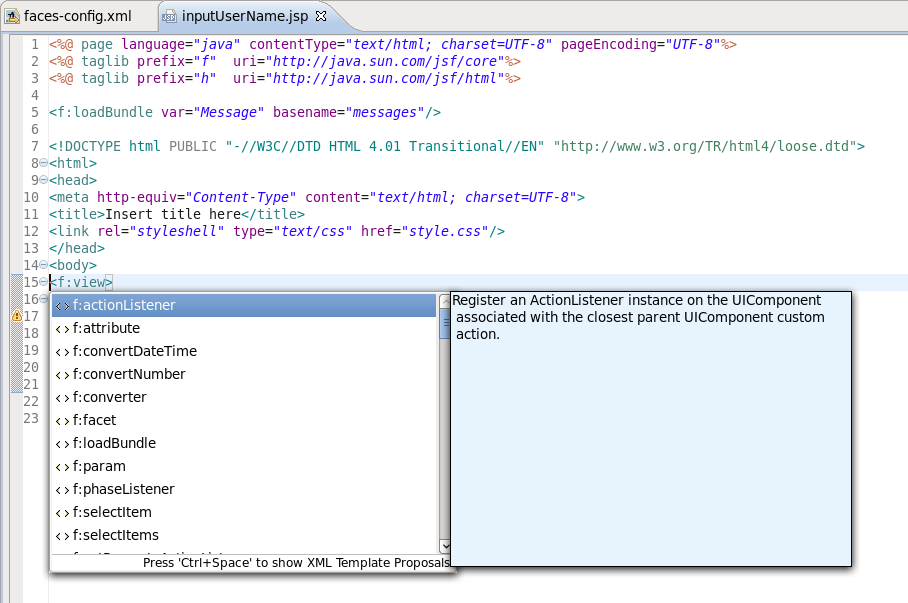908x603 pixels.
Task: Collapse the fold marker on line 16
Action: point(41,299)
